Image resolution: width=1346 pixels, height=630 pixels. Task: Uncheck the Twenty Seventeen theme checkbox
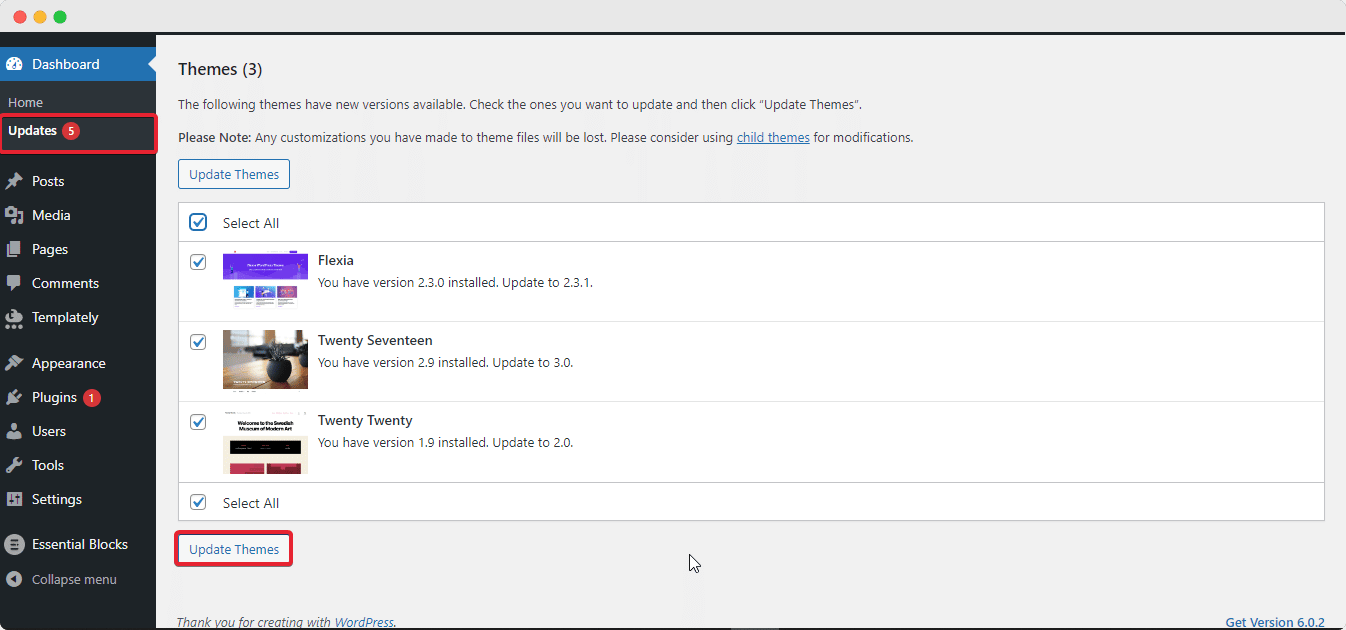click(x=198, y=342)
